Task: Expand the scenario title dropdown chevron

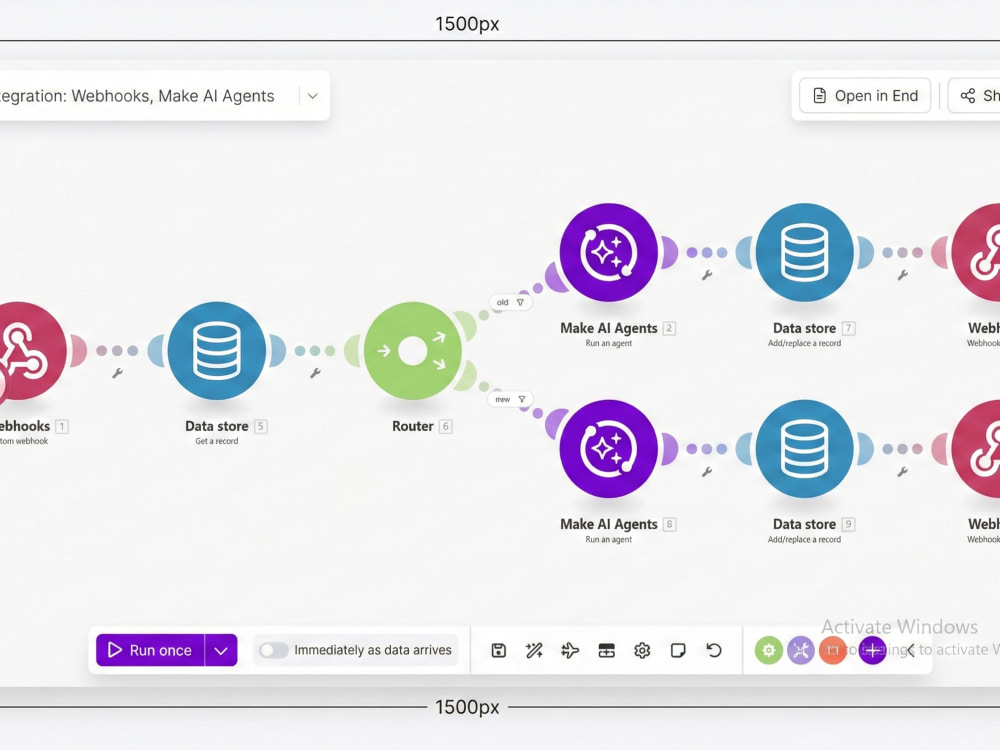Action: click(312, 96)
